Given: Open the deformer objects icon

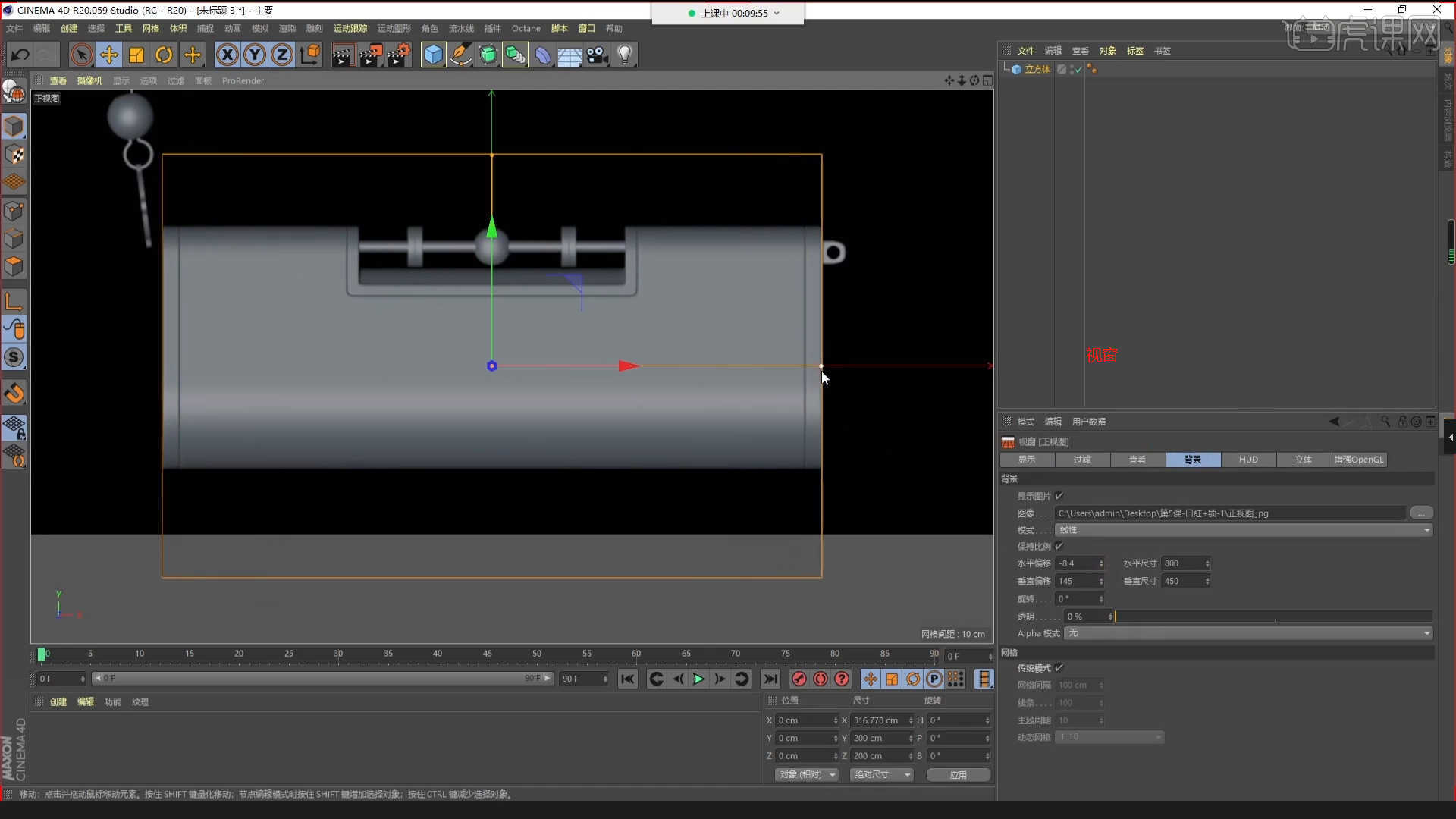Looking at the screenshot, I should click(543, 55).
